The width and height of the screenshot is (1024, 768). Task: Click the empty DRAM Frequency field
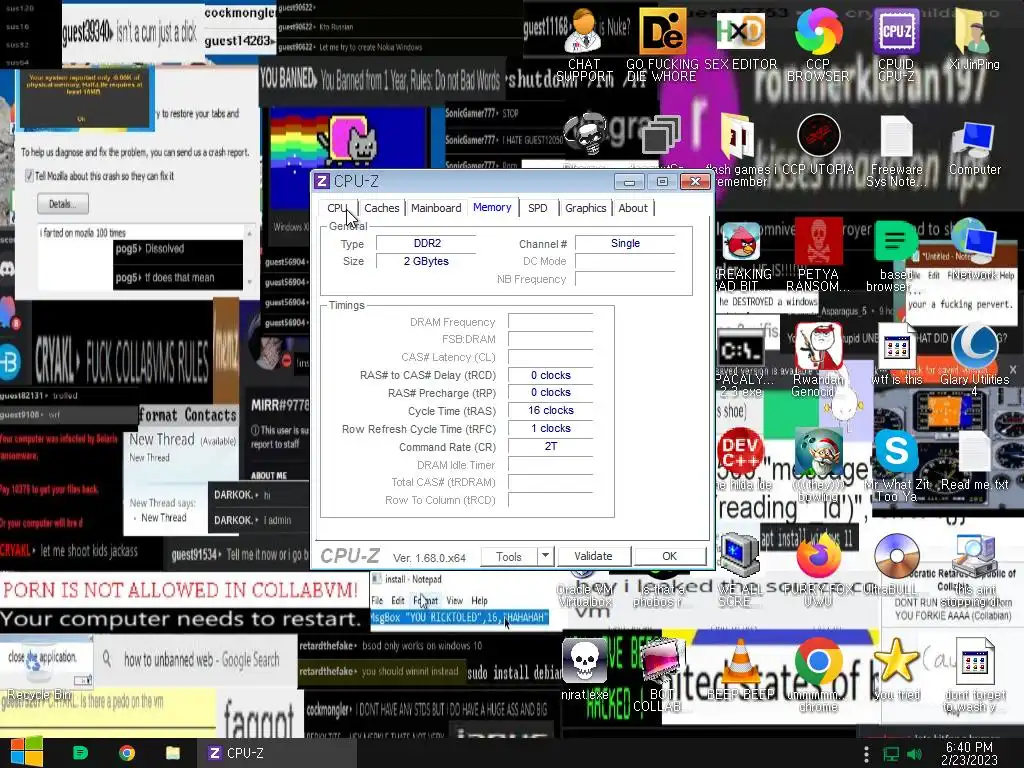[551, 322]
